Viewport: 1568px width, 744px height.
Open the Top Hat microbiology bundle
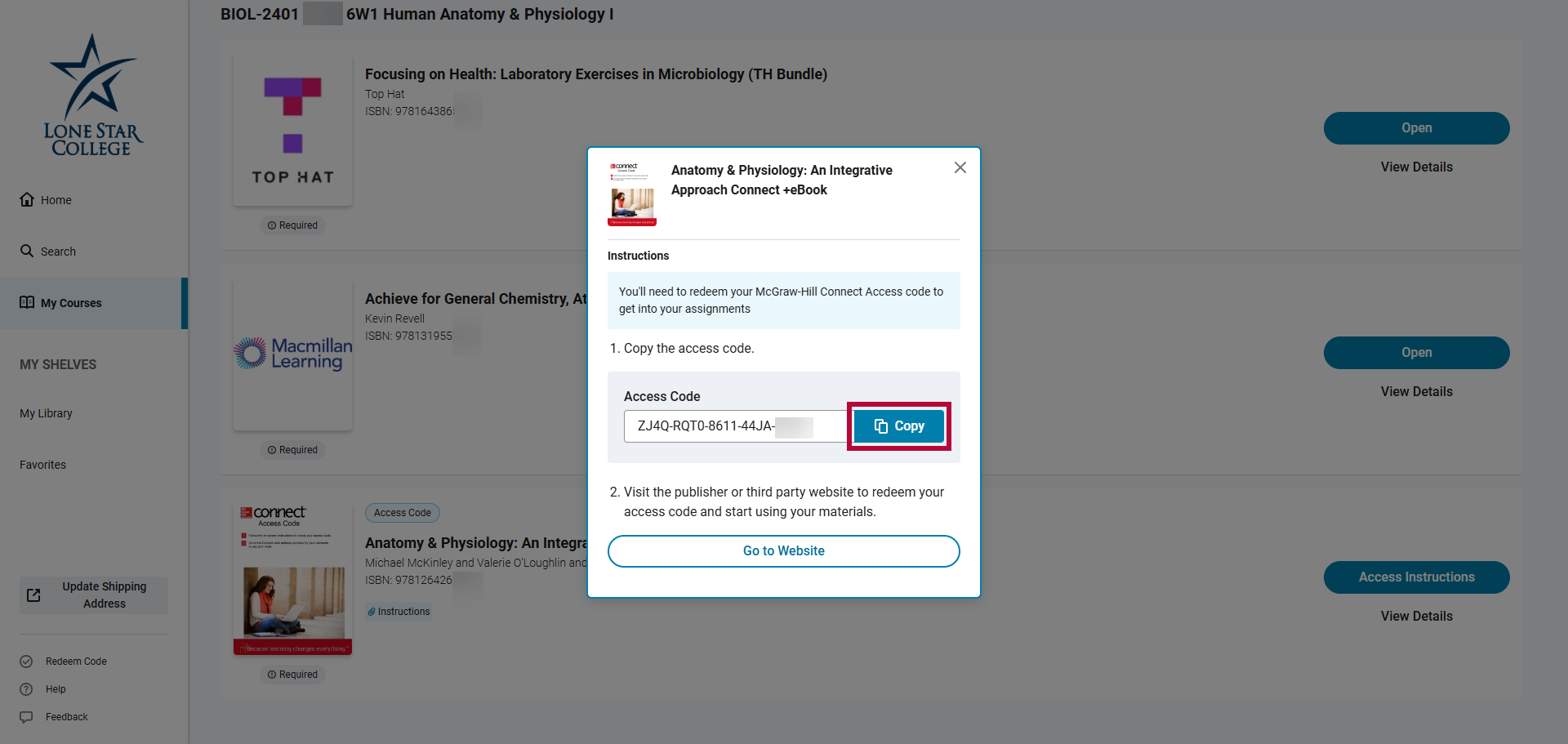(1417, 128)
